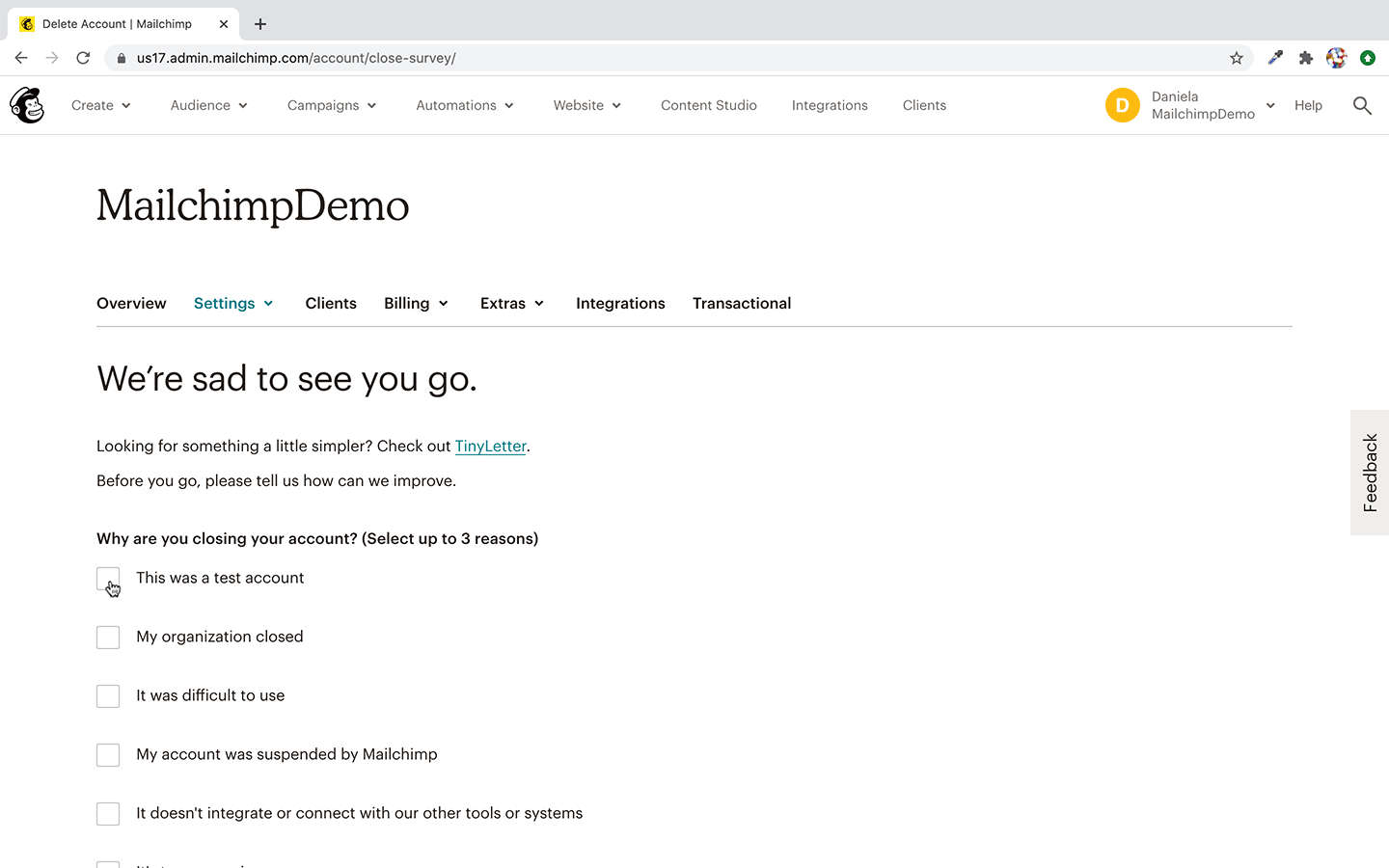This screenshot has height=868, width=1389.
Task: Click the Mailchimp Freddie logo
Action: click(27, 105)
